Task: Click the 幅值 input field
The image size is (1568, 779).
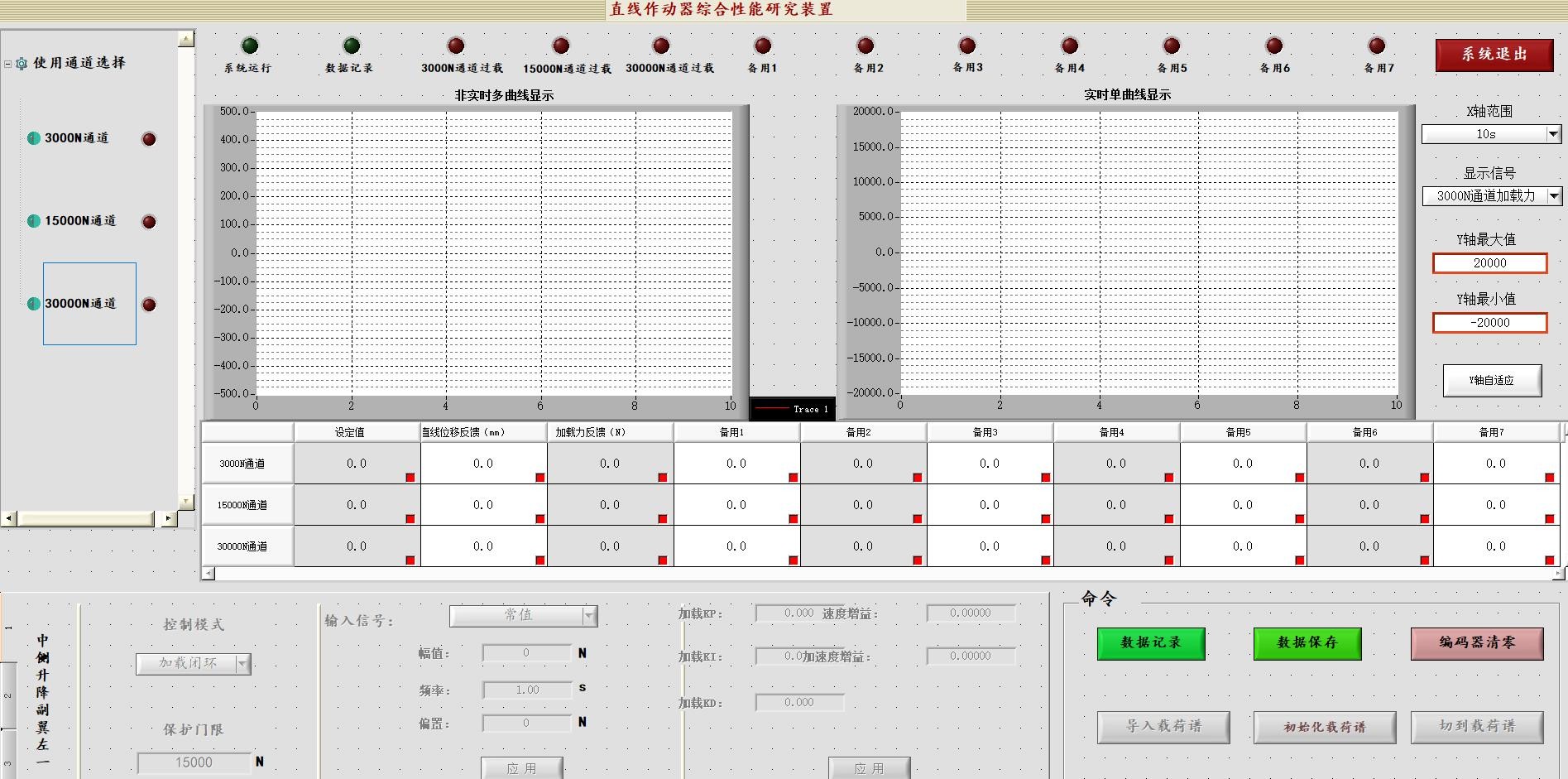Action: point(527,653)
